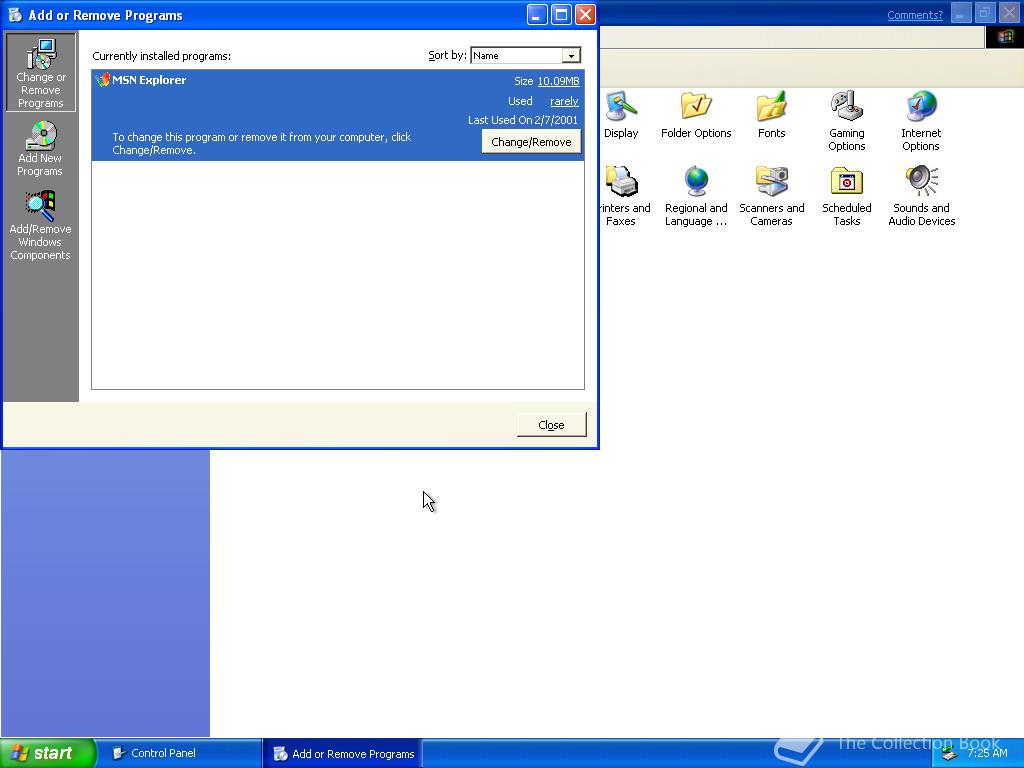Click the Comments? link in Control Panel

point(914,15)
